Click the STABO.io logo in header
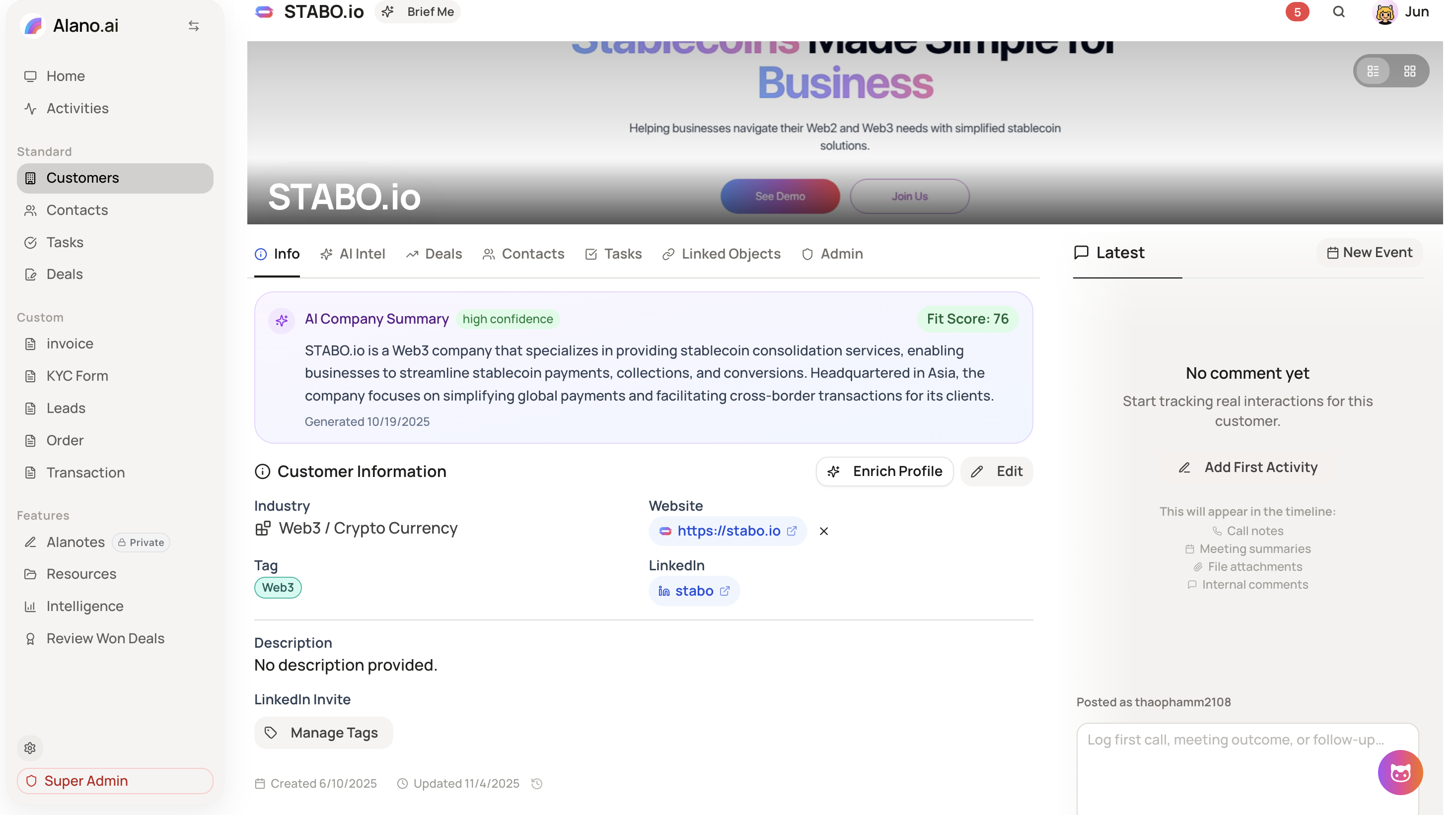This screenshot has height=815, width=1456. point(264,12)
